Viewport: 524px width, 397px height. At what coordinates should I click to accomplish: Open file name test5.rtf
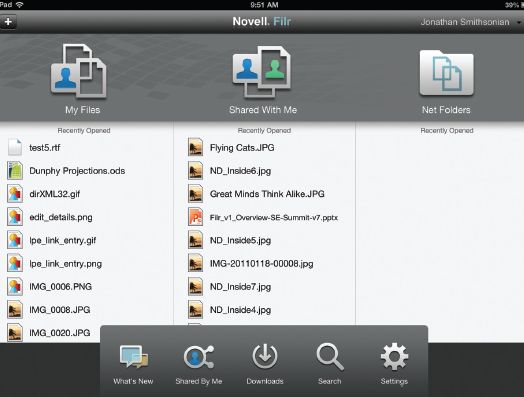pos(45,148)
